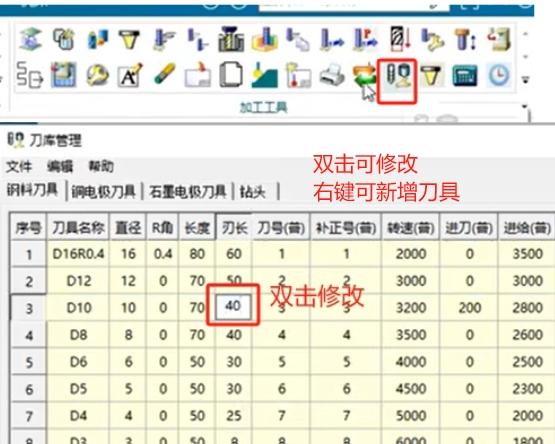This screenshot has height=444, width=555.
Task: Select row header 5 in tool table
Action: [29, 362]
